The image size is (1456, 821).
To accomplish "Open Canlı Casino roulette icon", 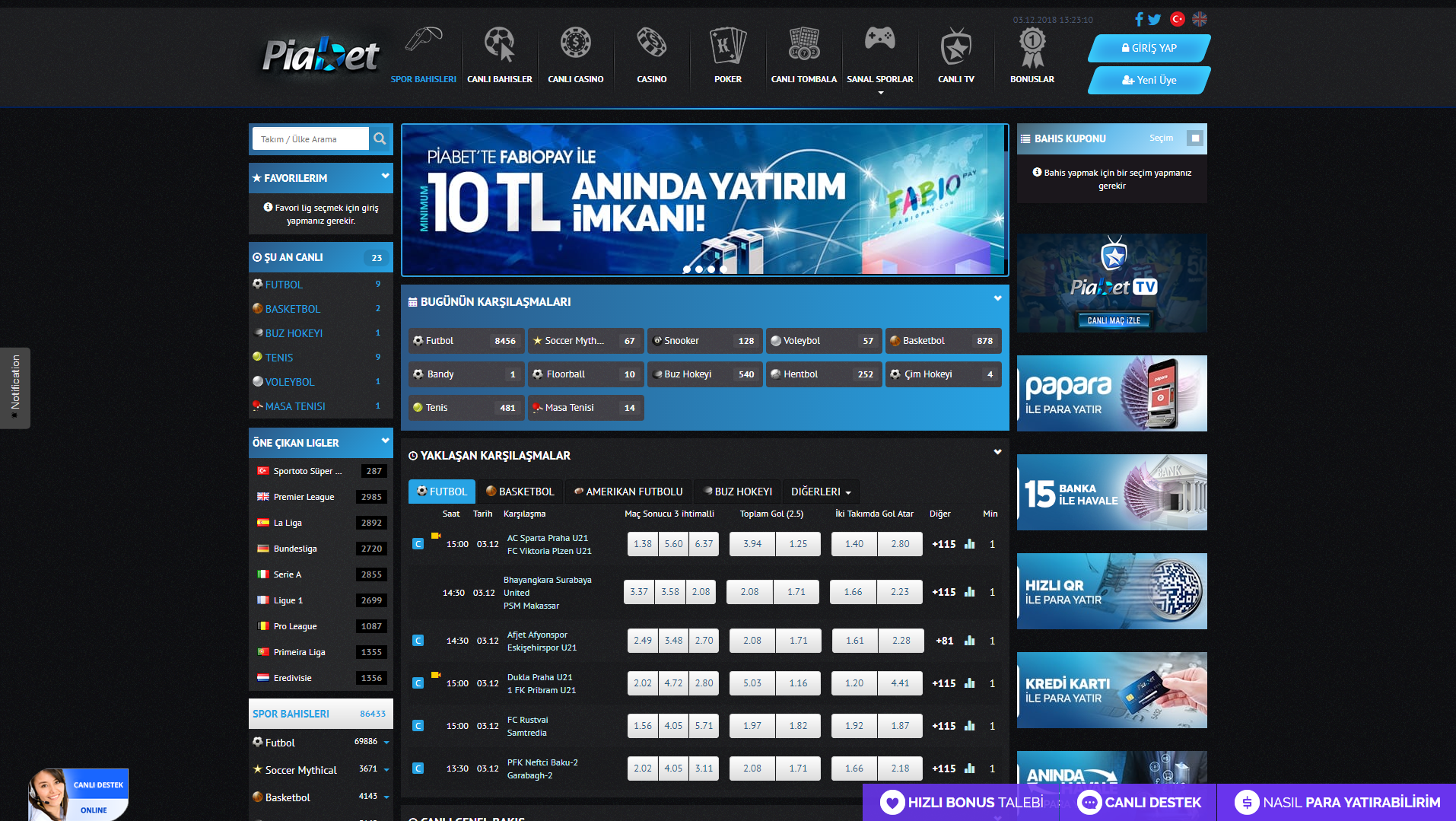I will click(575, 43).
